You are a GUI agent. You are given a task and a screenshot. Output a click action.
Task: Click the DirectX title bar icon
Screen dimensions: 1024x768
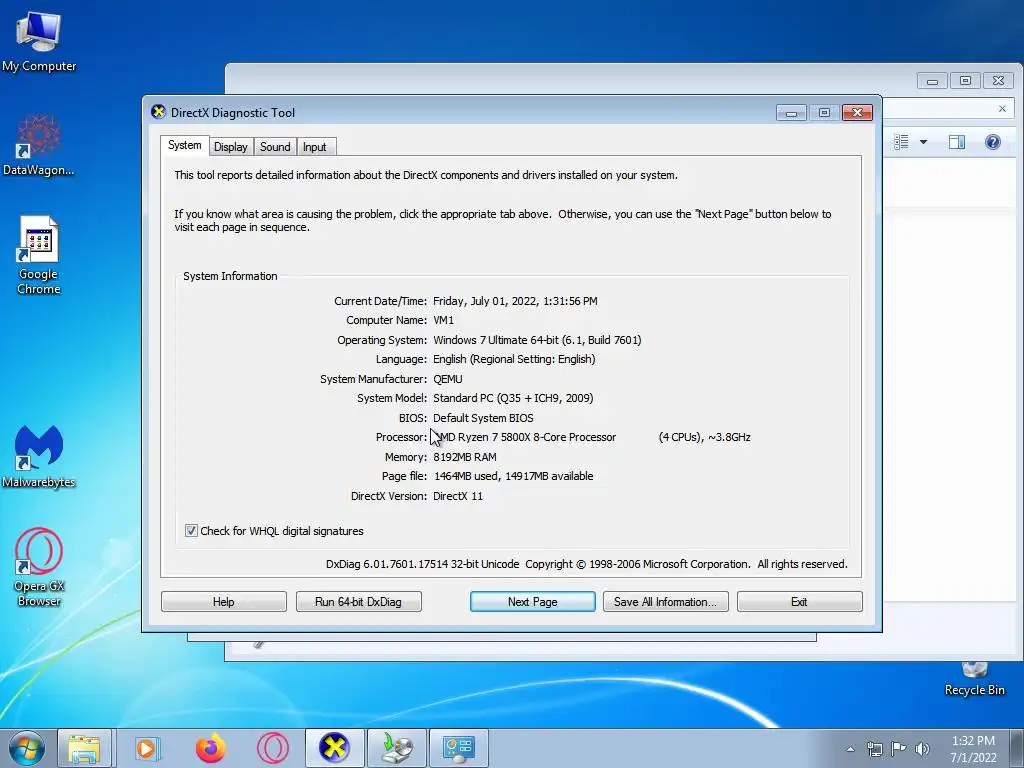[x=158, y=112]
